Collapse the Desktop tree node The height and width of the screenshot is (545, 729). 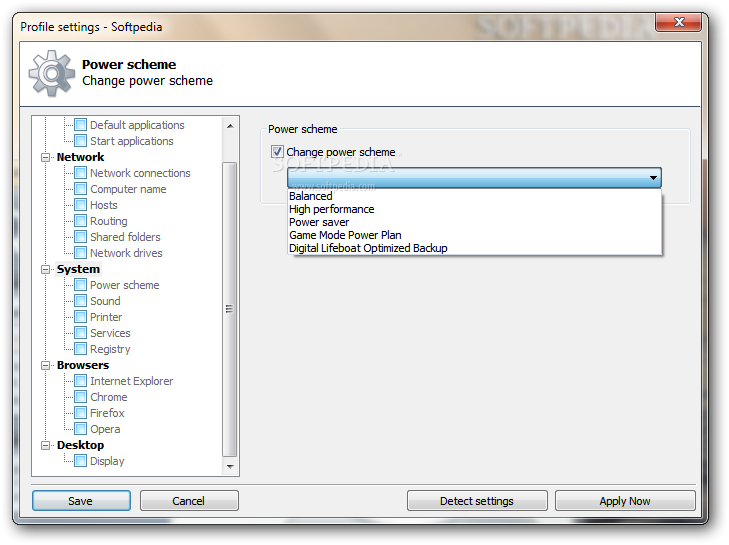46,445
